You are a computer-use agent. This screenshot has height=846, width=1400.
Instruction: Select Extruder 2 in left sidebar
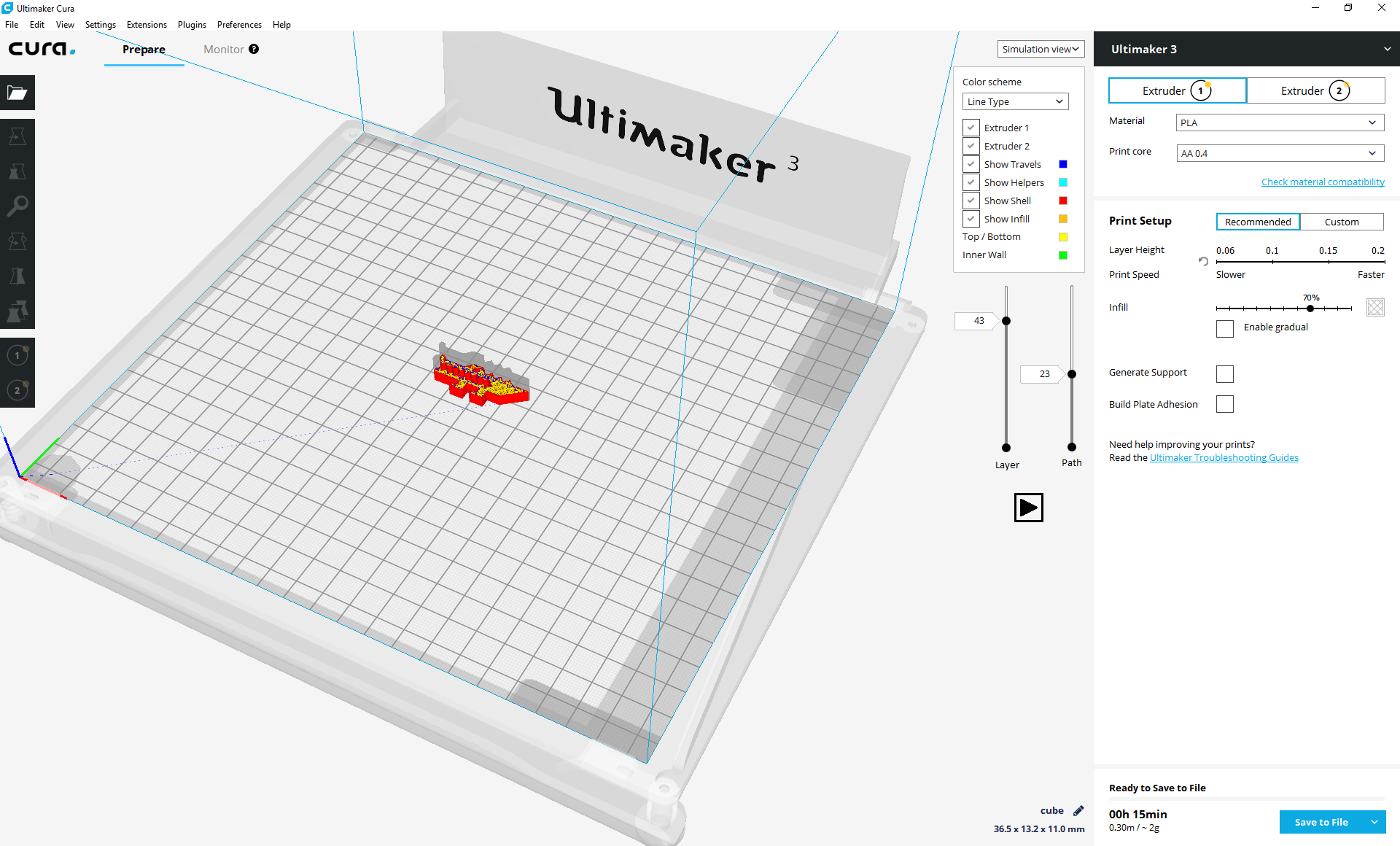coord(17,390)
